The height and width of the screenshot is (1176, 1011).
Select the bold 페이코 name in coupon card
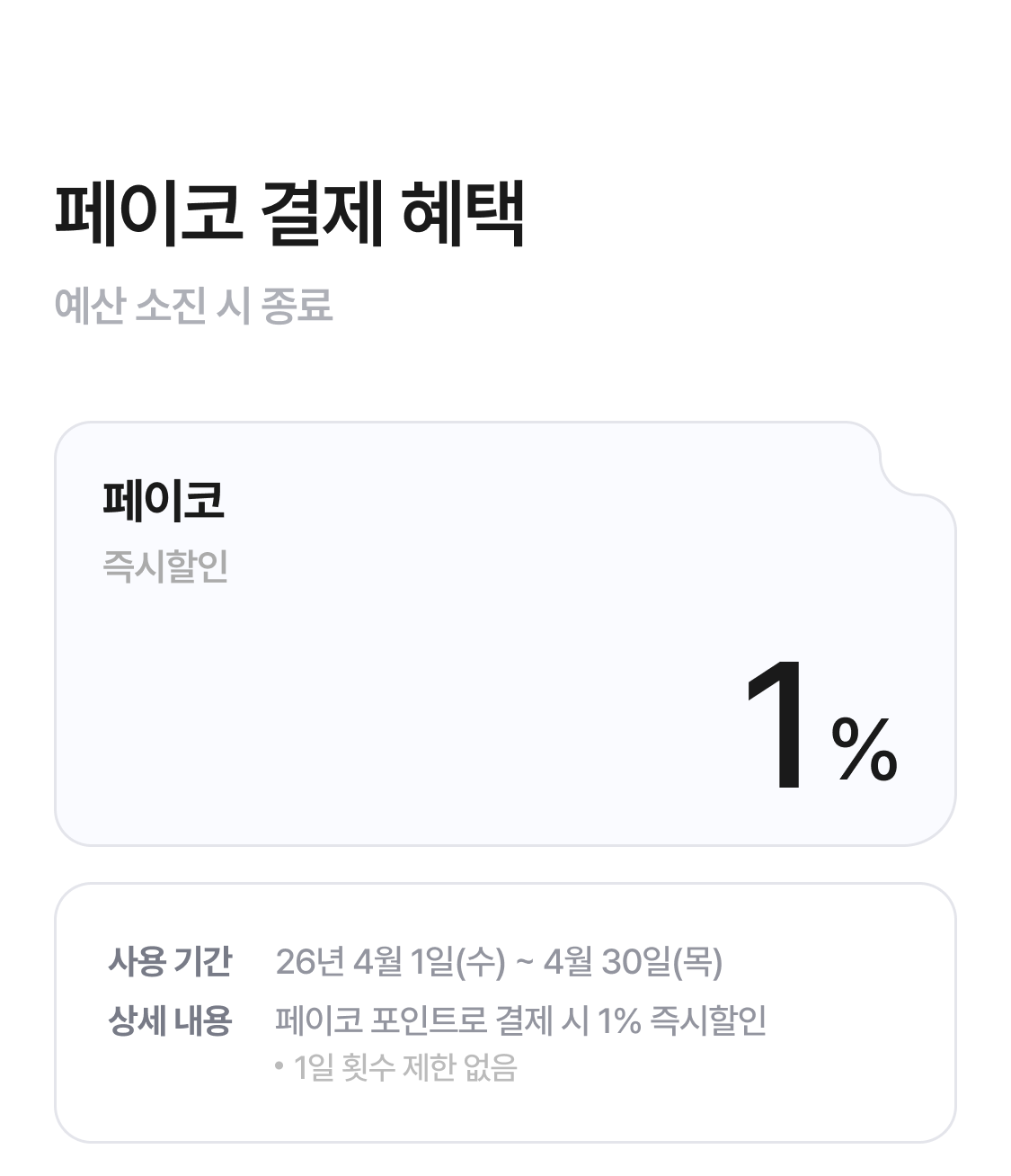tap(164, 500)
